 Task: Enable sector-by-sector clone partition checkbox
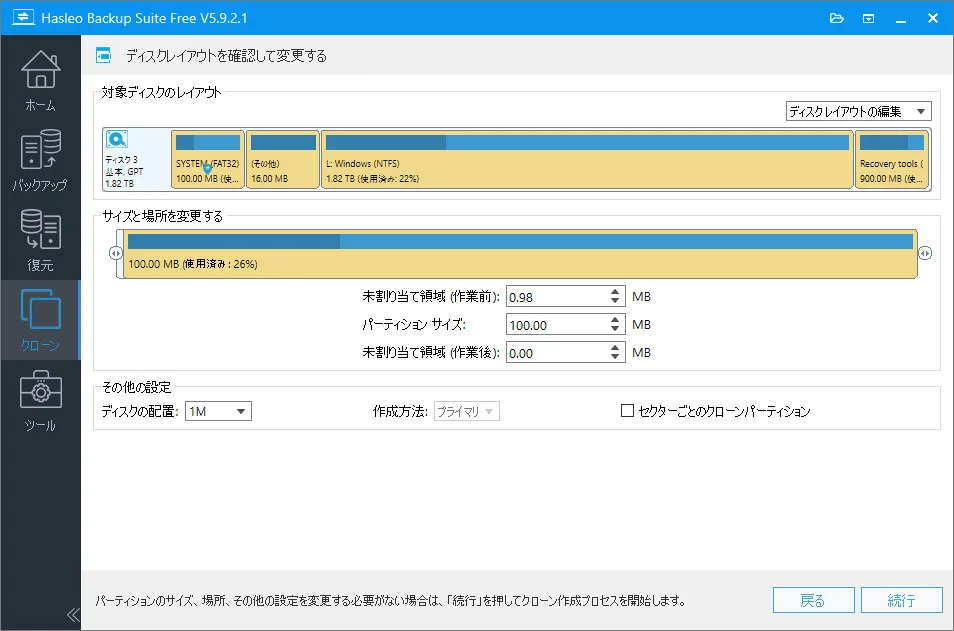coord(627,411)
